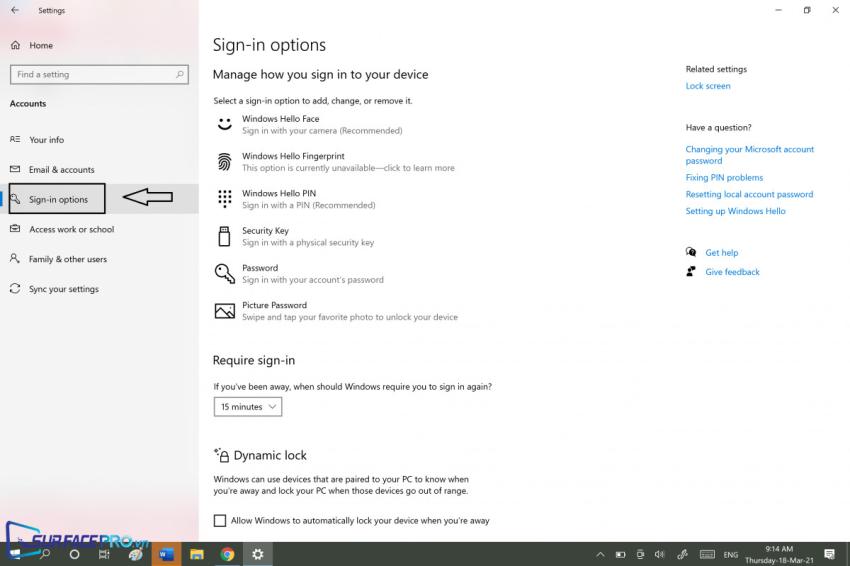Check Allow Windows to automatically lock device
Screen dimensions: 850x566
220,520
